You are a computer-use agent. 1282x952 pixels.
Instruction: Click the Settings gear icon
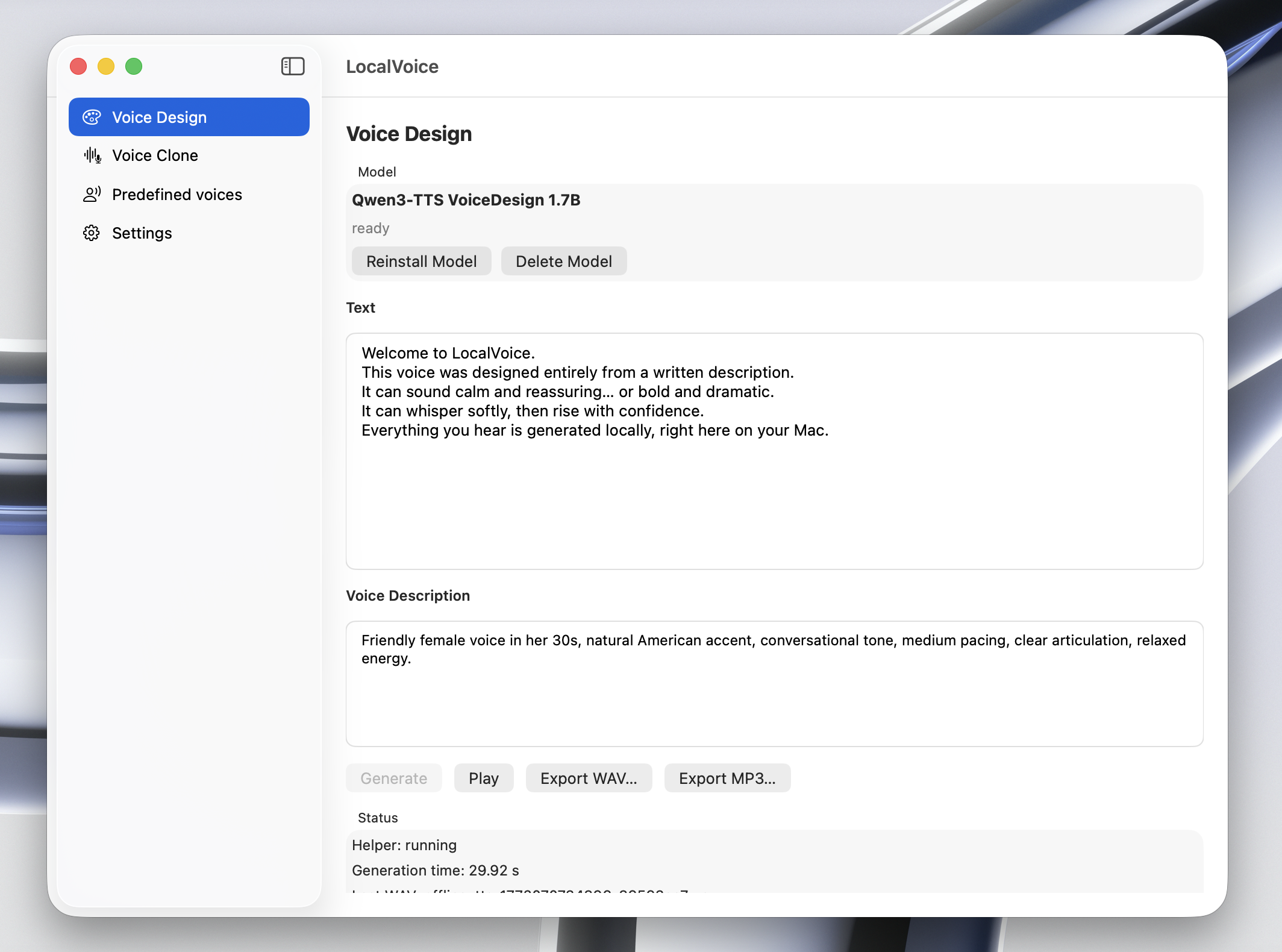92,233
